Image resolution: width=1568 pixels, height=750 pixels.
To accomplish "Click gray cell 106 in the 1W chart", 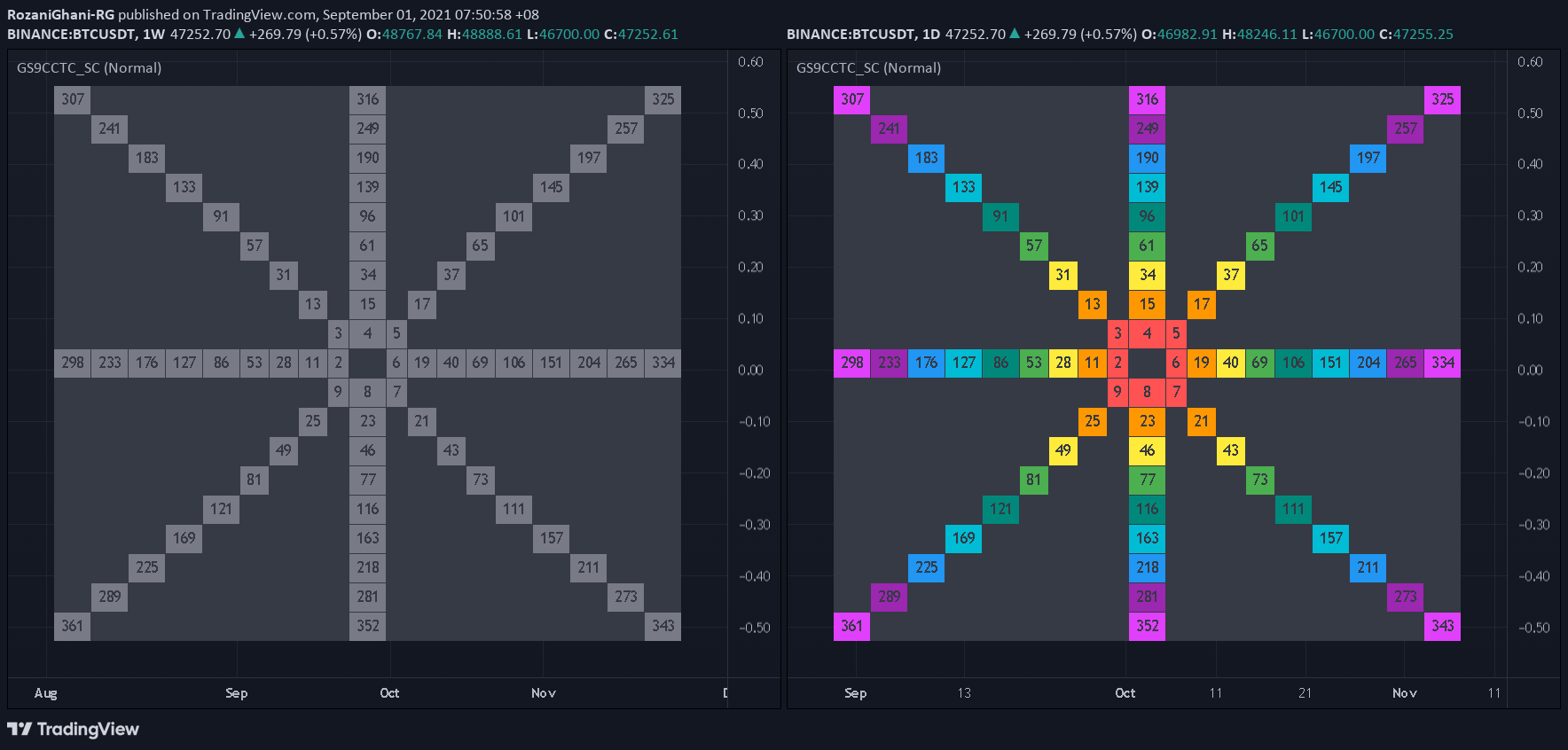I will (x=514, y=363).
